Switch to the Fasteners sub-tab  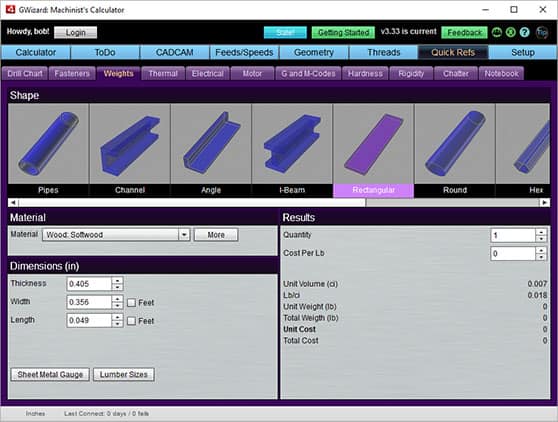[x=72, y=74]
